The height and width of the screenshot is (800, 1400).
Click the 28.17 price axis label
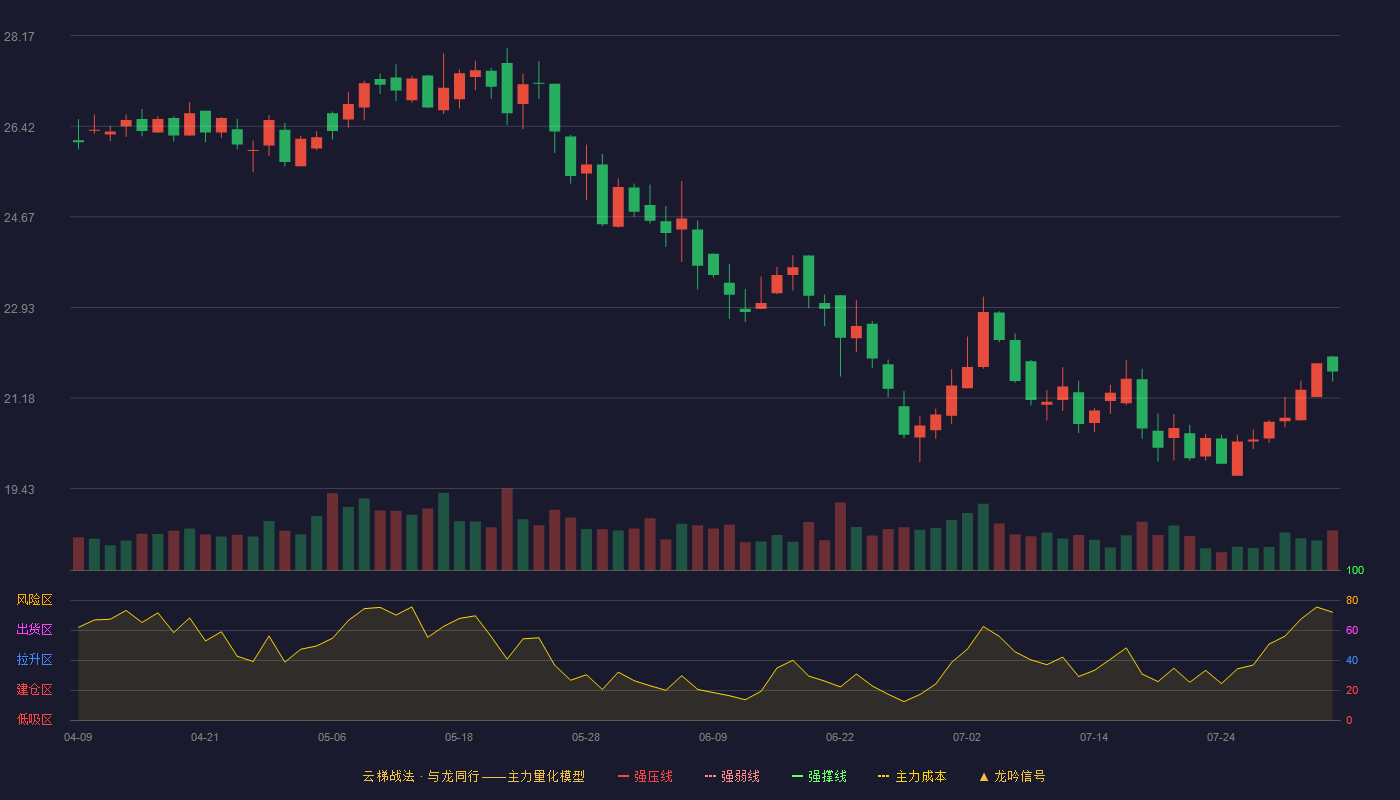pos(19,37)
